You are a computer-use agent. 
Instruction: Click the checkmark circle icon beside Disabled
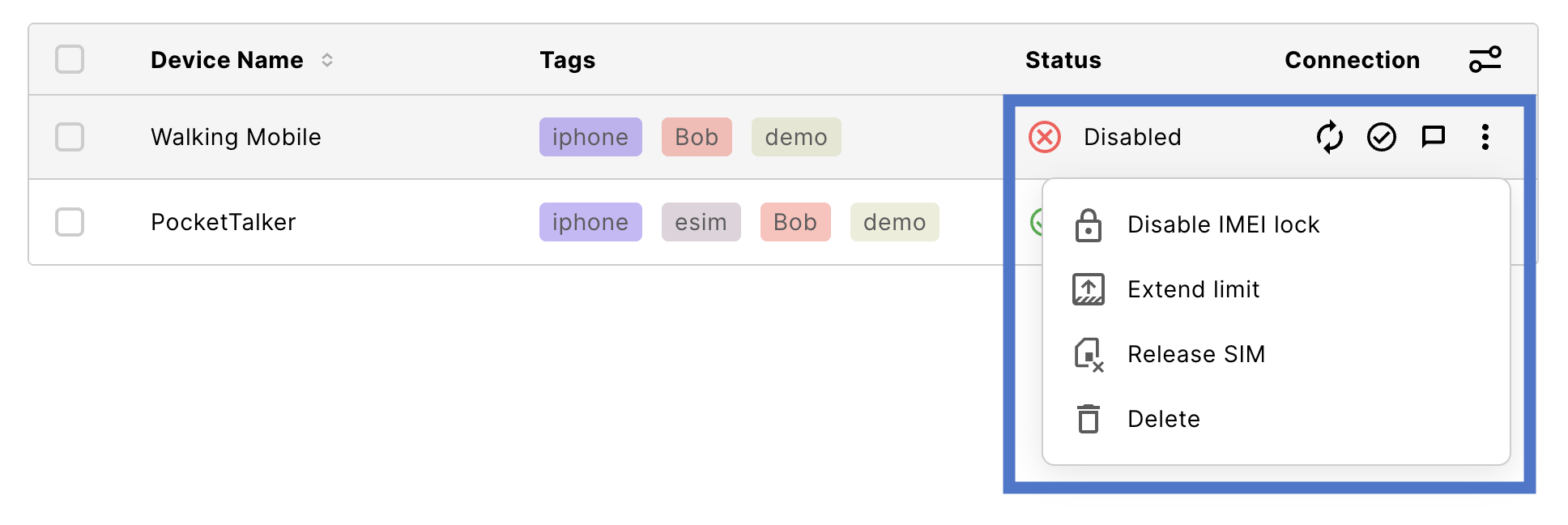(1381, 137)
